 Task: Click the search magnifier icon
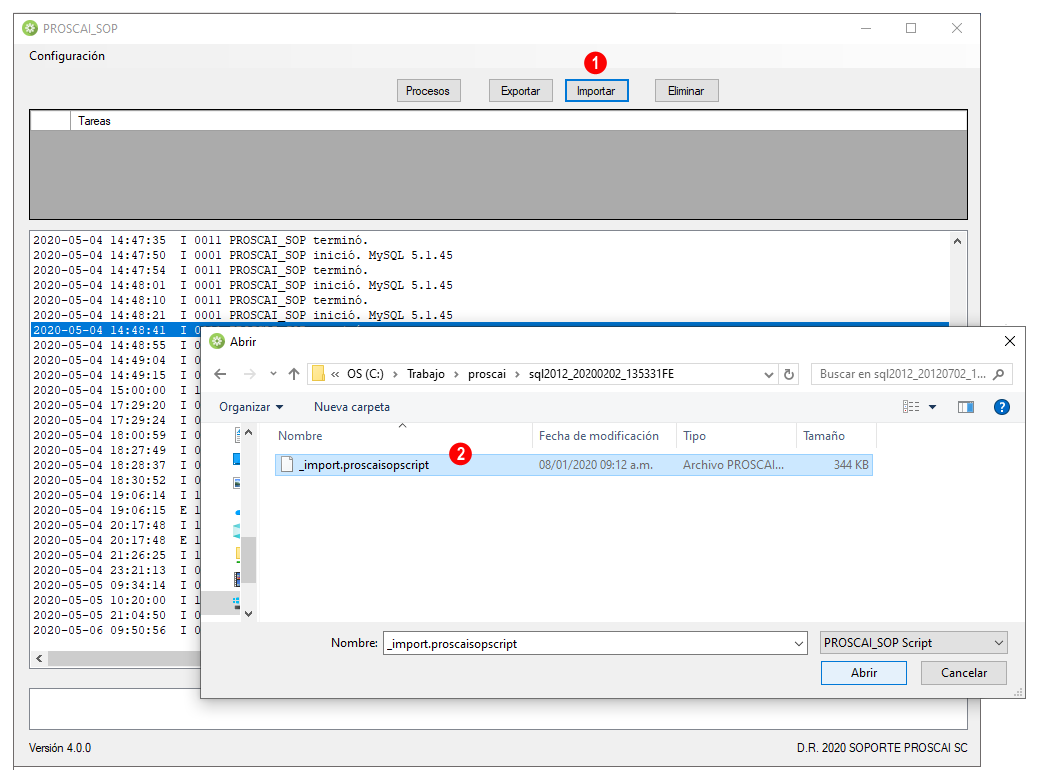point(999,374)
